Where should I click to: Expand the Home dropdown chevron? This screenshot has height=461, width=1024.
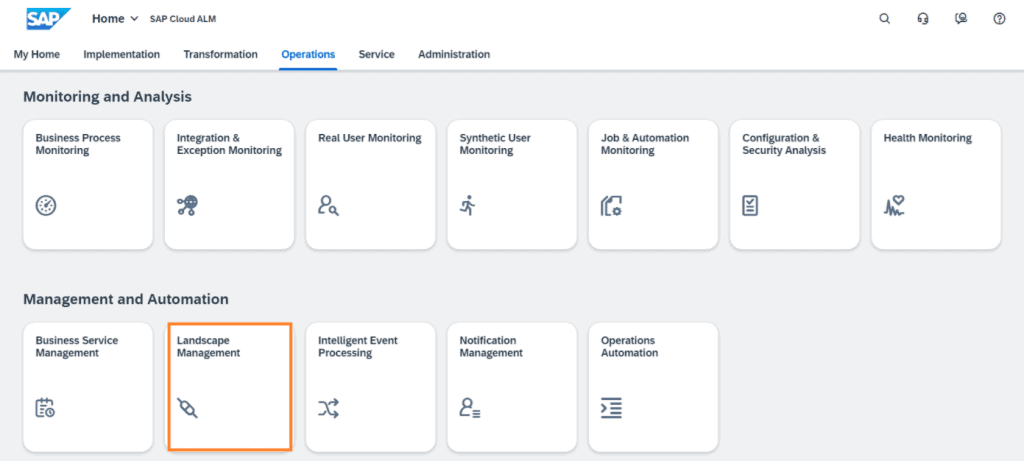[135, 19]
